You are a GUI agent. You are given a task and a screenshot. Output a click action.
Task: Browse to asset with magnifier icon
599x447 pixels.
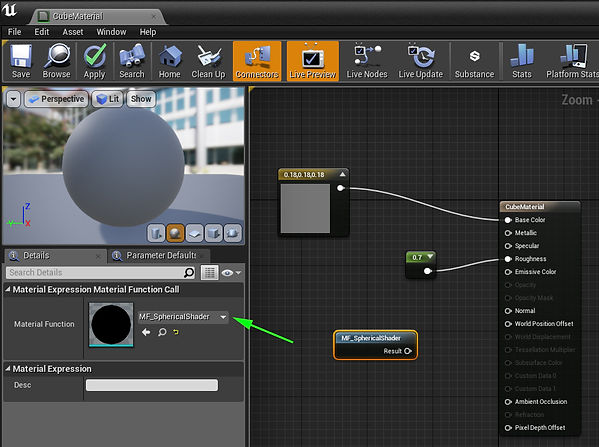click(x=162, y=332)
